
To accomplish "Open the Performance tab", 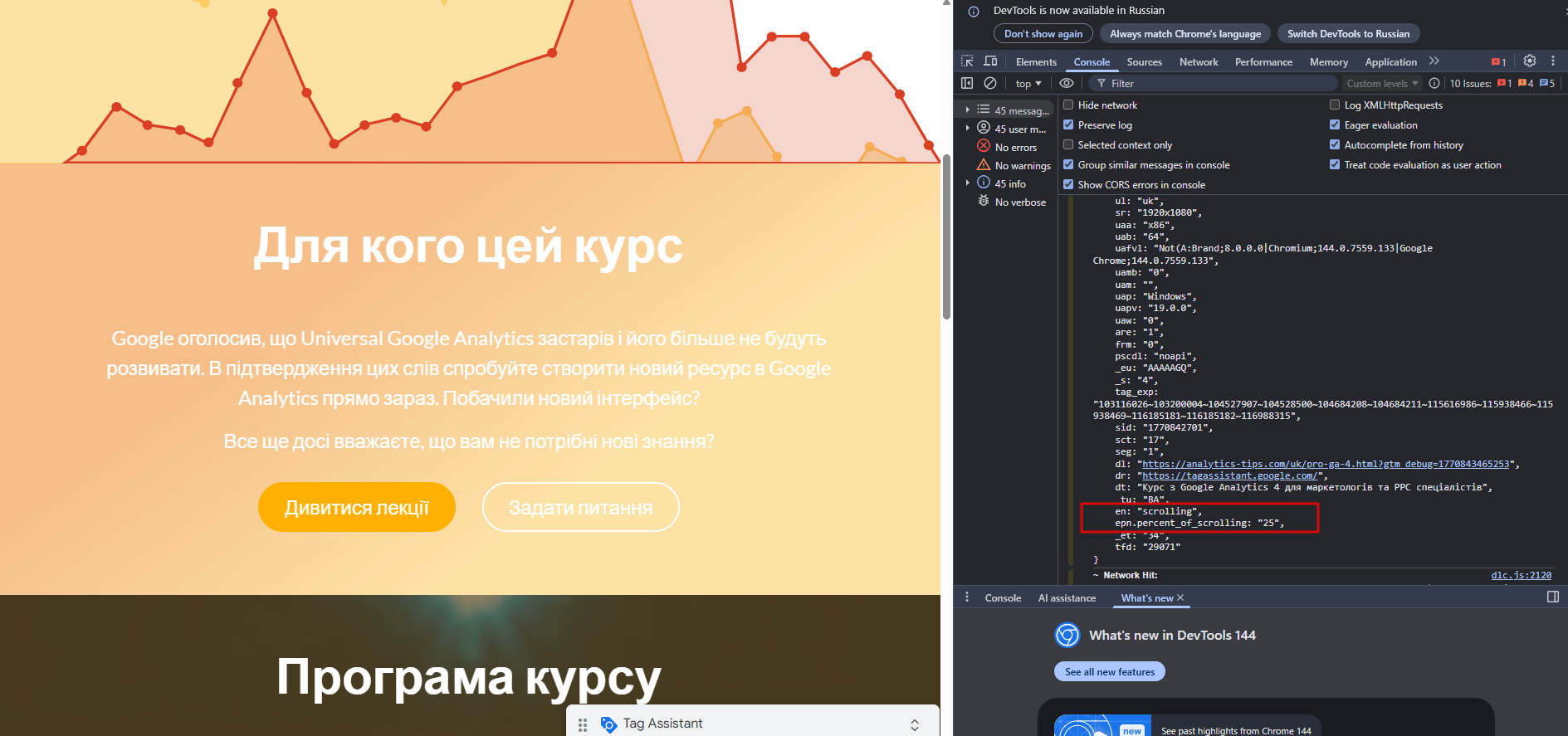I will click(x=1263, y=61).
